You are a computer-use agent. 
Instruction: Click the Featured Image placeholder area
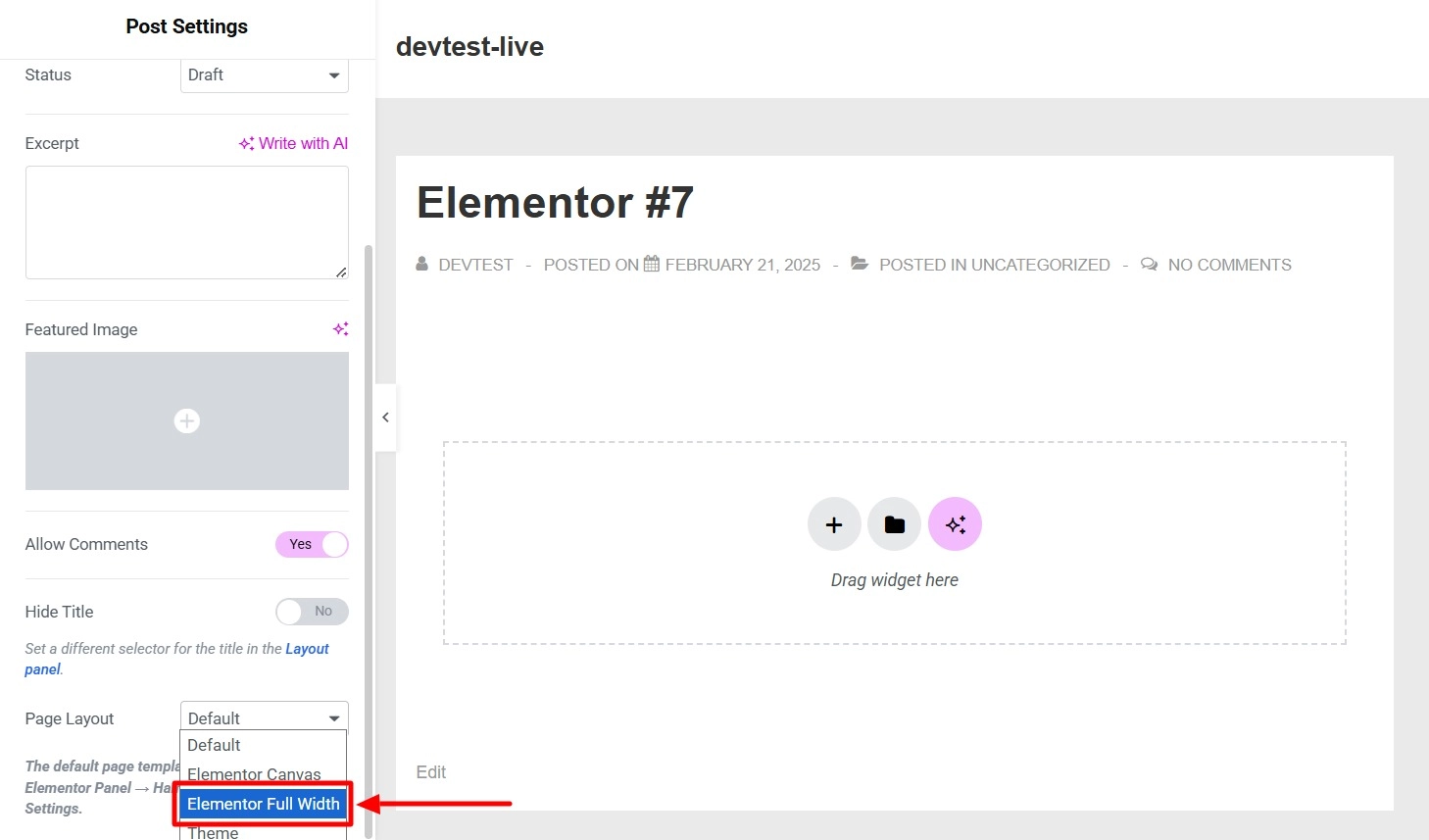pyautogui.click(x=187, y=421)
